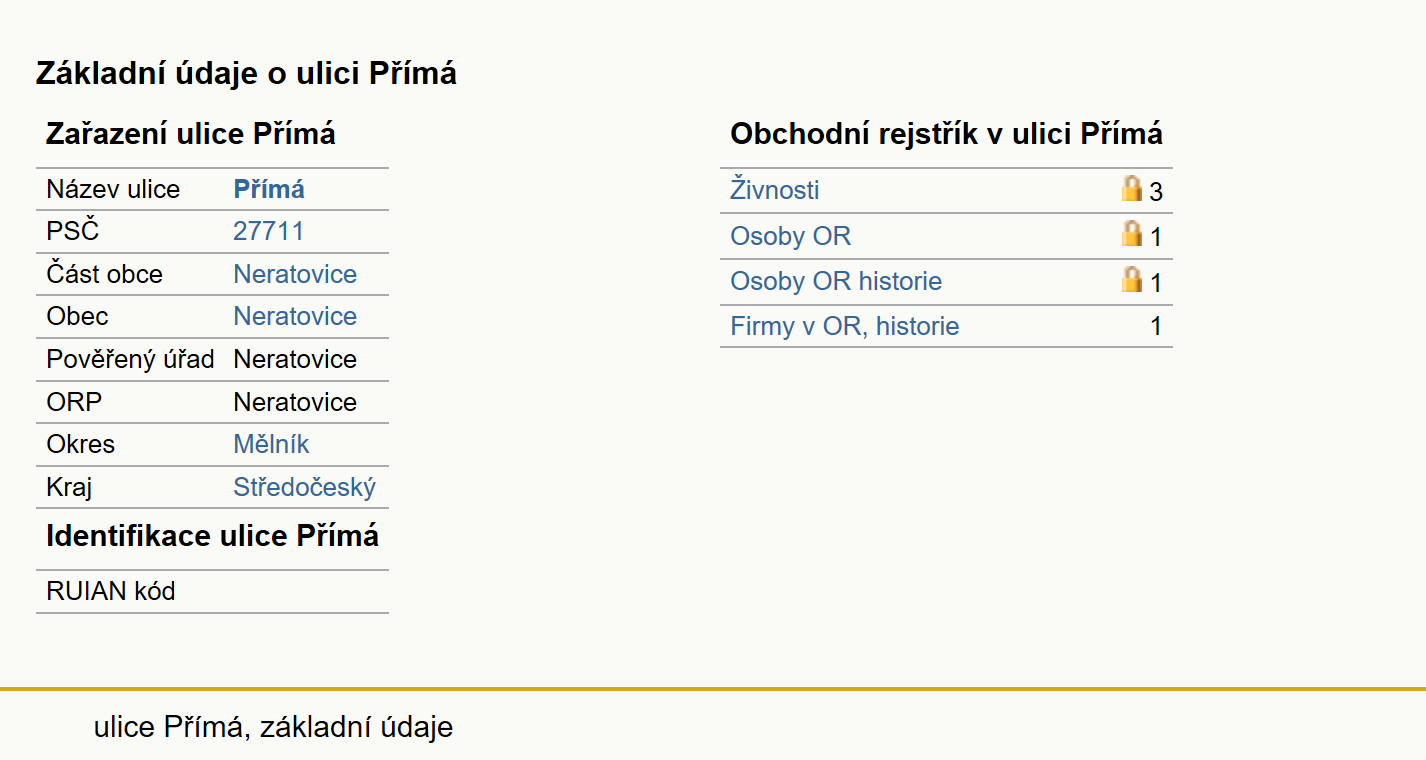Open the Přímá street name link
The width and height of the screenshot is (1426, 760).
[x=269, y=189]
